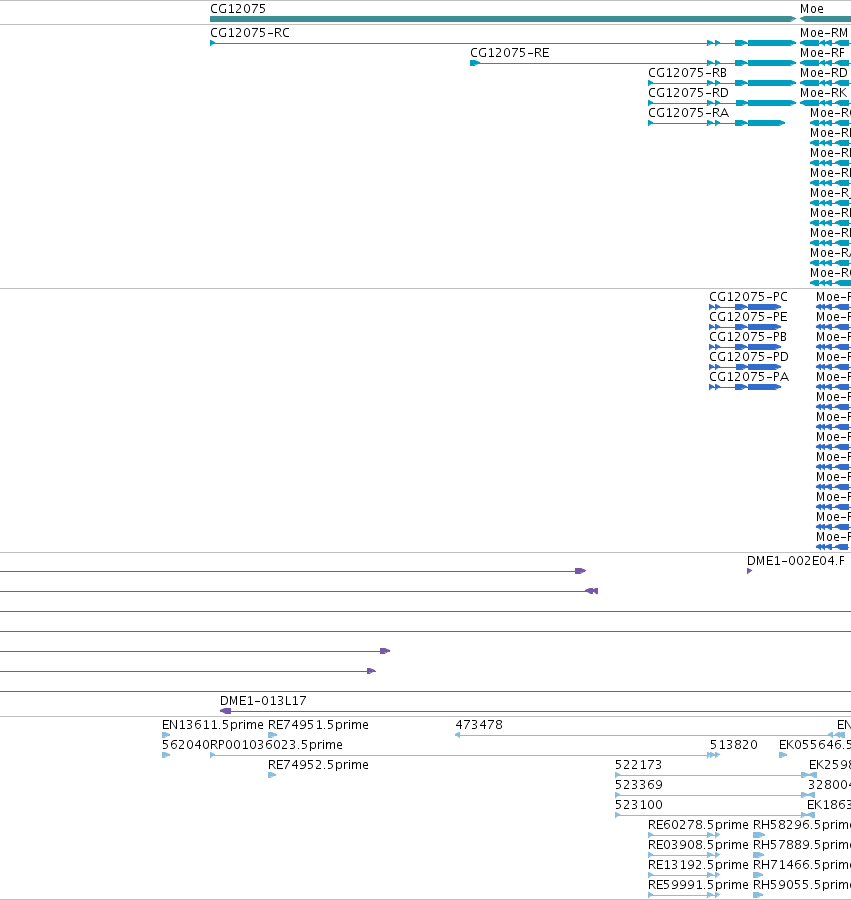Click the DME1-002E04.F label
The width and height of the screenshot is (851, 900).
click(x=795, y=561)
